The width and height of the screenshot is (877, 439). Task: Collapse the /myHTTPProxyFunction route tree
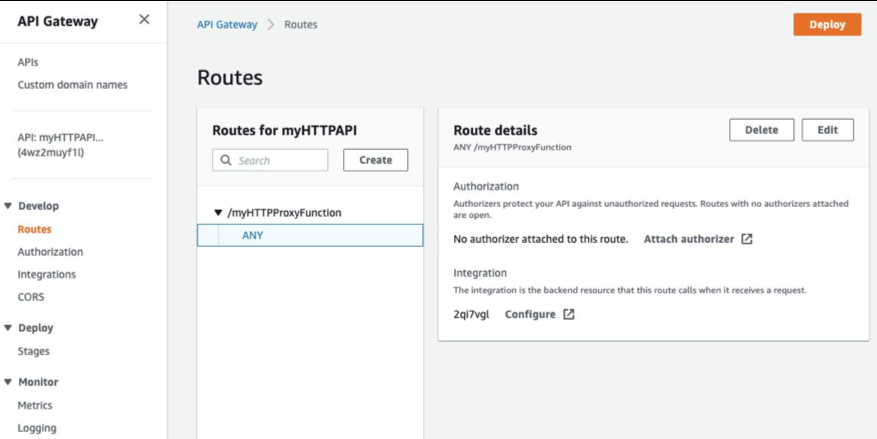coord(218,213)
